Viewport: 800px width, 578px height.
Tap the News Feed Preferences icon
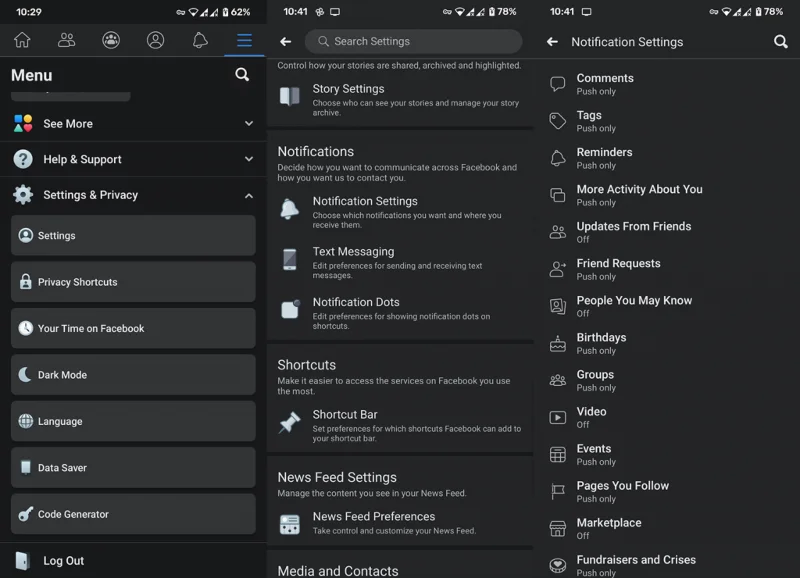290,524
